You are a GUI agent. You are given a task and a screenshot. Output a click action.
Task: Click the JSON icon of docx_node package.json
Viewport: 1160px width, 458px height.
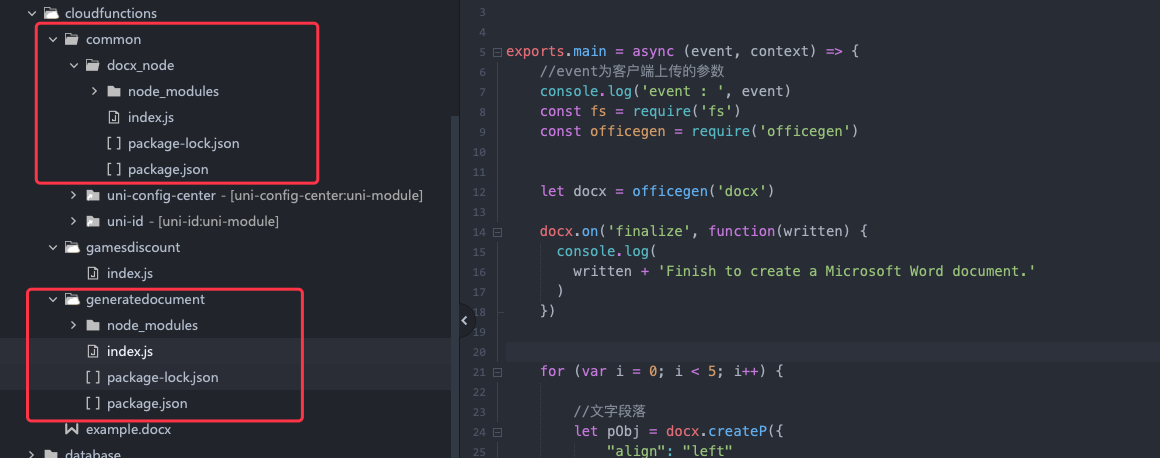click(113, 169)
